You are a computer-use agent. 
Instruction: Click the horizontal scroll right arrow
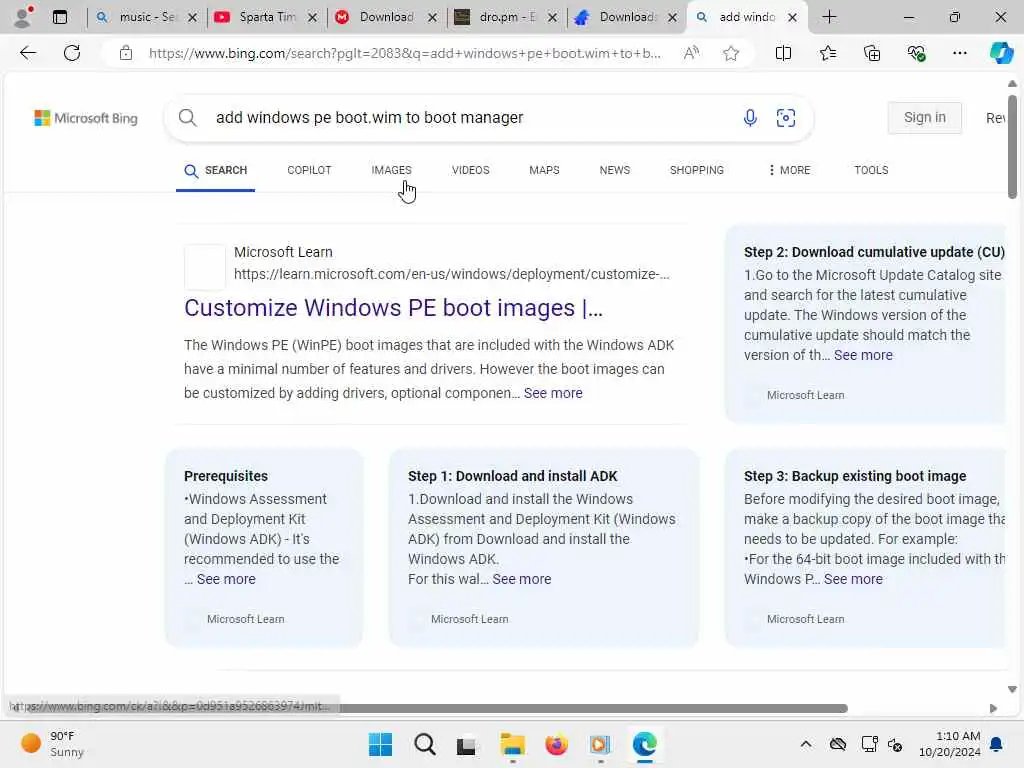[x=993, y=709]
